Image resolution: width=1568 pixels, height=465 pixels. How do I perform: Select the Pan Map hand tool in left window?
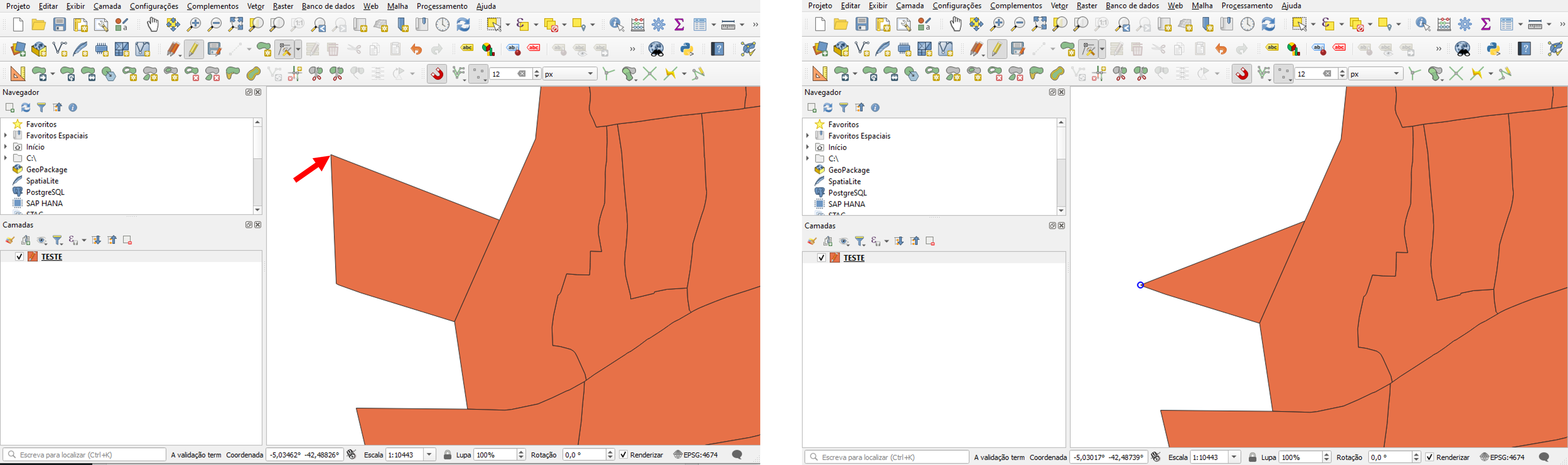(x=153, y=24)
